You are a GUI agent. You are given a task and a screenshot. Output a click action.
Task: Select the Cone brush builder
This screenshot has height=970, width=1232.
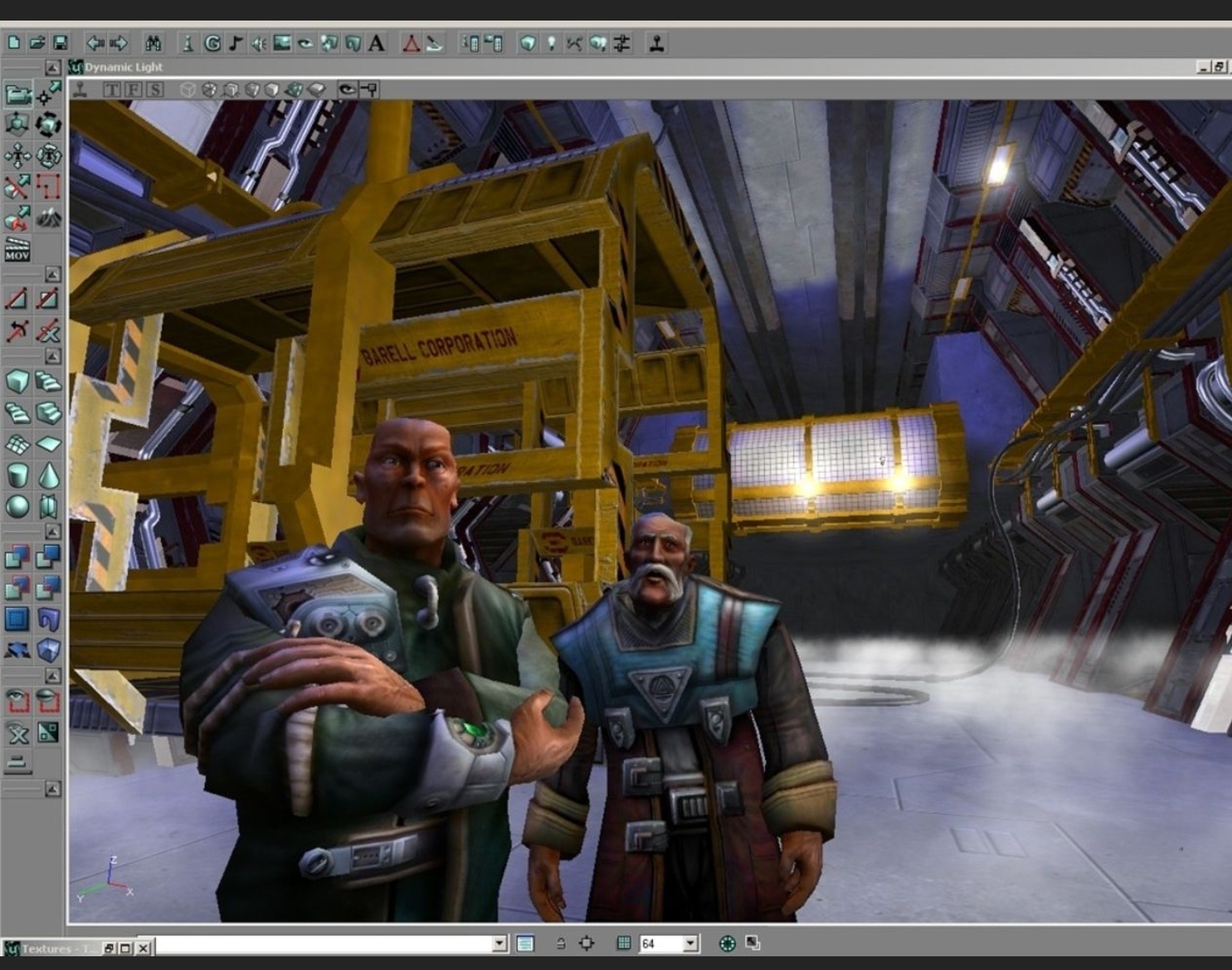(49, 474)
